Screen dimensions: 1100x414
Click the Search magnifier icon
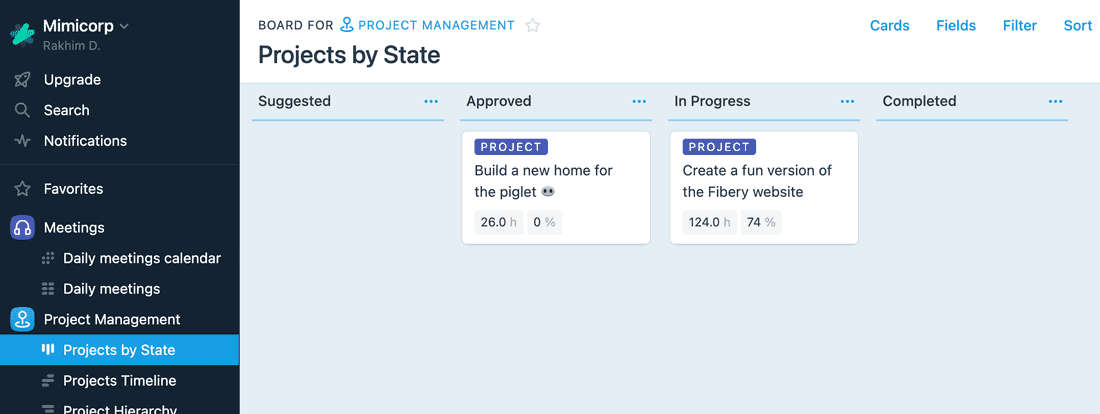(22, 110)
